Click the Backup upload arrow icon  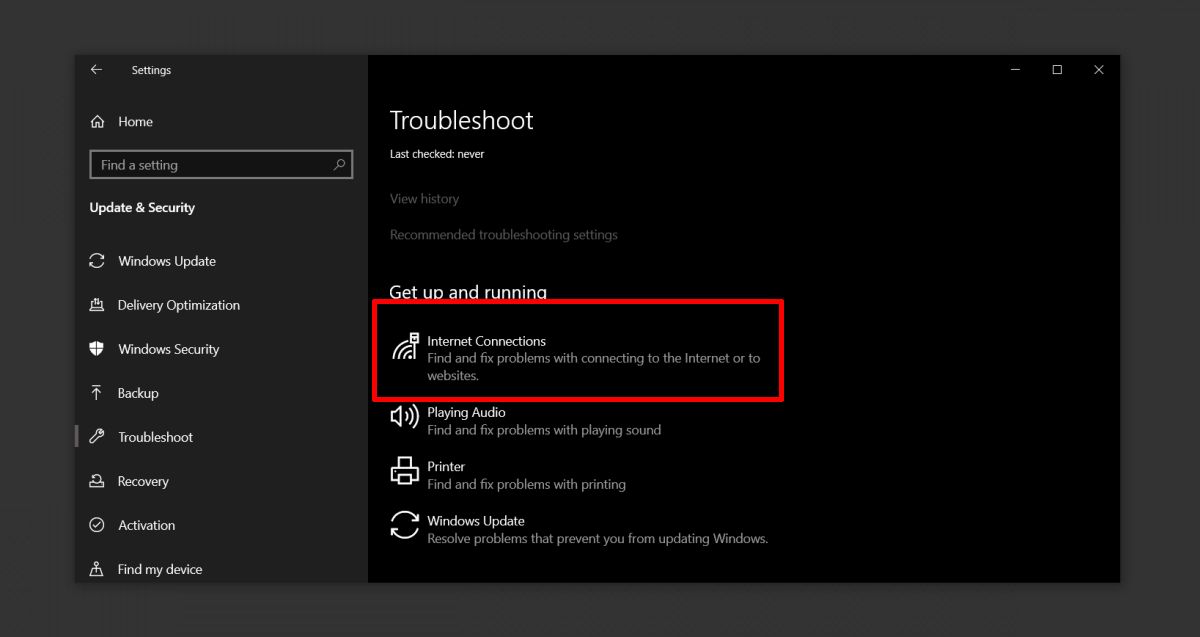tap(97, 393)
